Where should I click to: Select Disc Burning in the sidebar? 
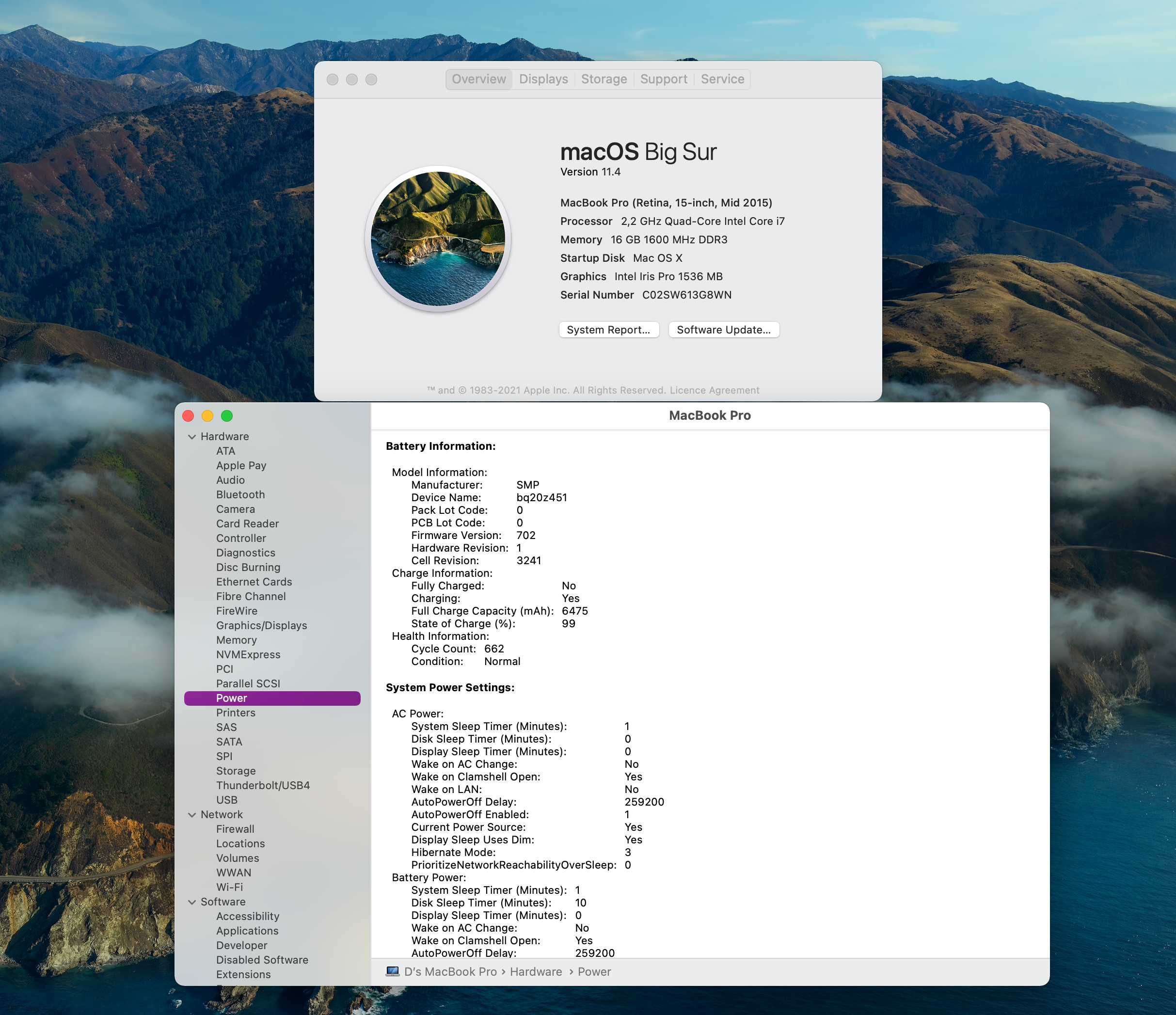(248, 568)
